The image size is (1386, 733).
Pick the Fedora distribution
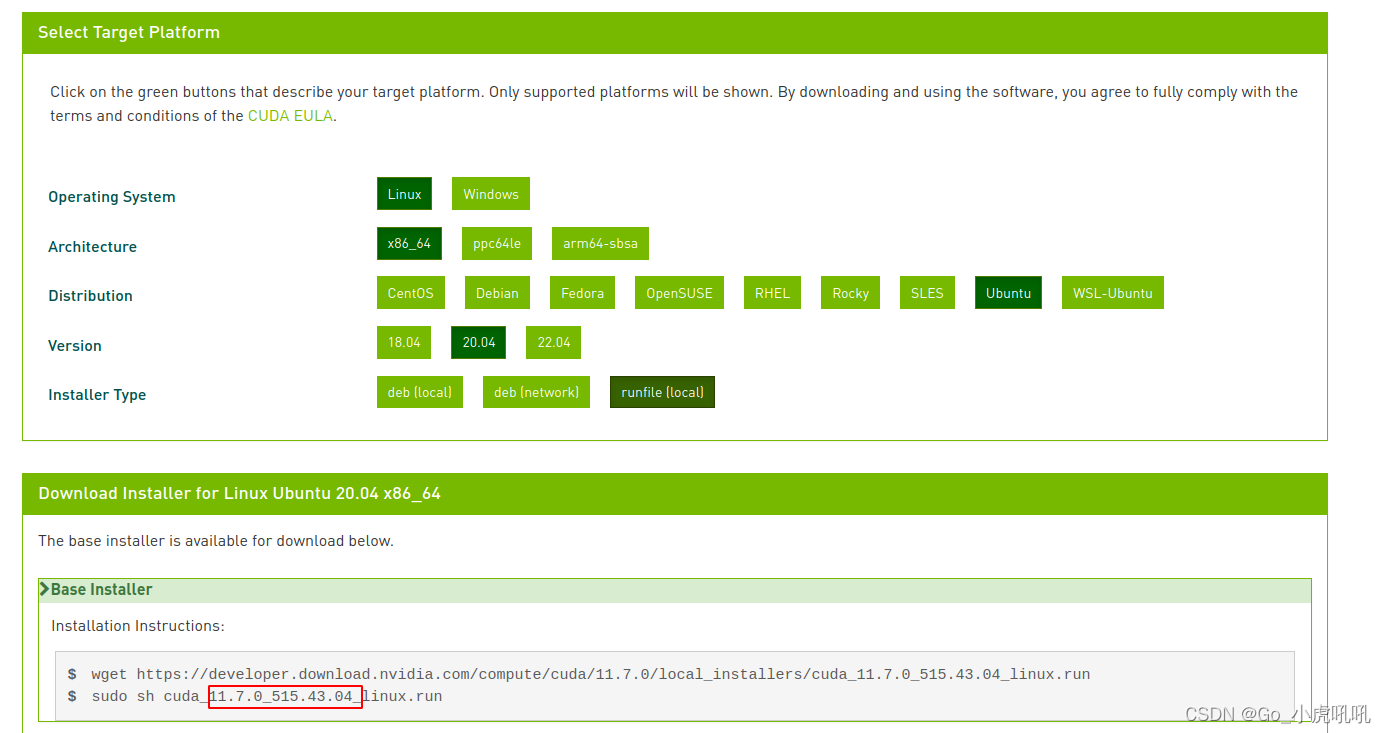coord(582,293)
